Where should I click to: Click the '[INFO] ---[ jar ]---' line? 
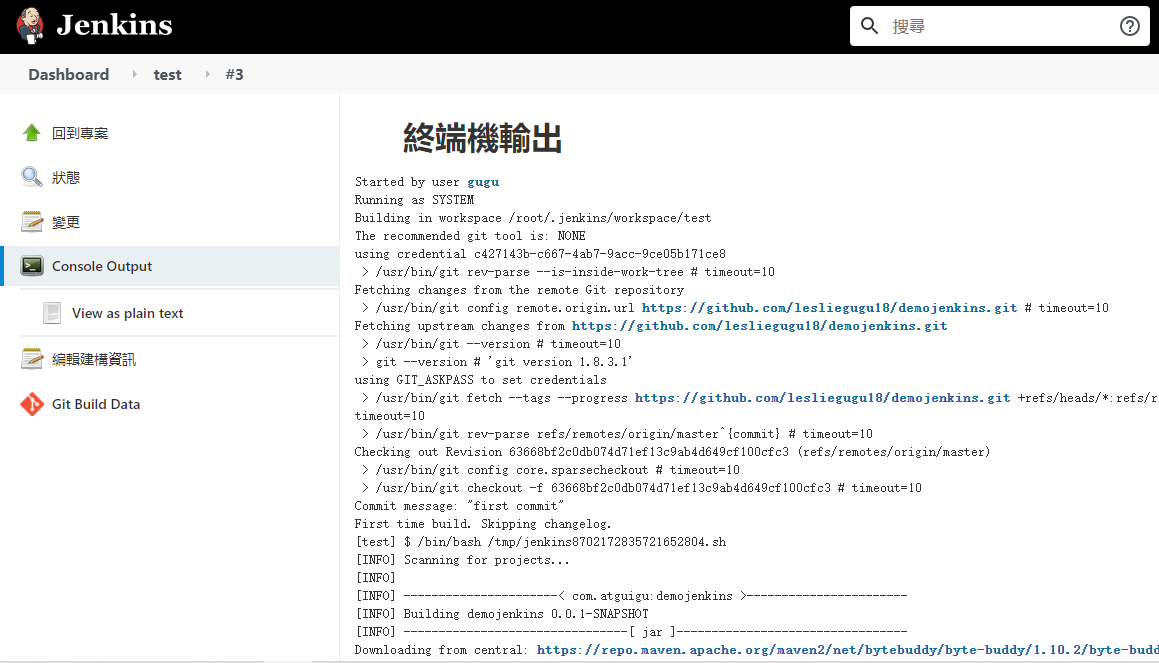631,632
